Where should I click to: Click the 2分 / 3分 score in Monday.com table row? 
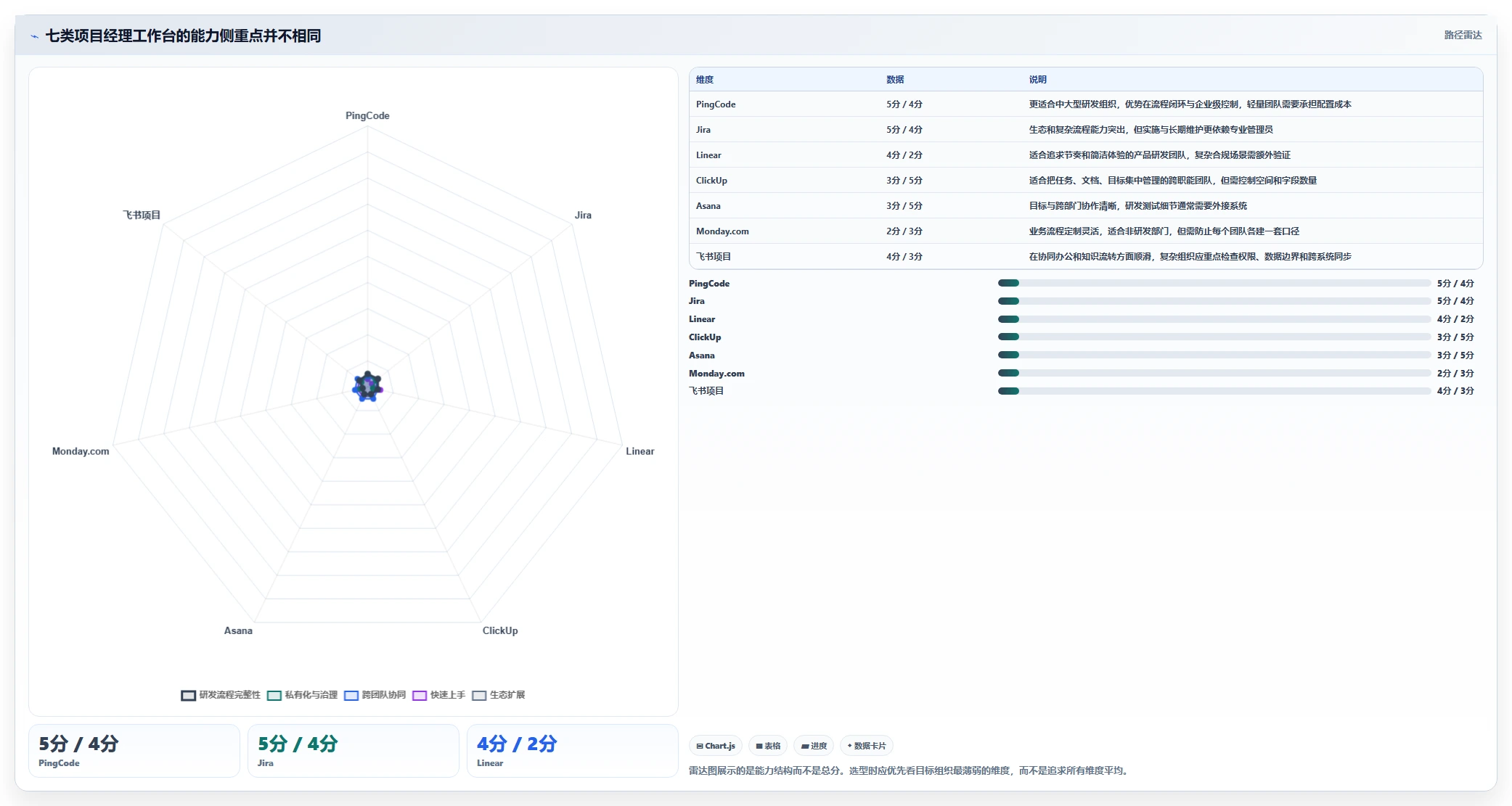click(x=904, y=231)
